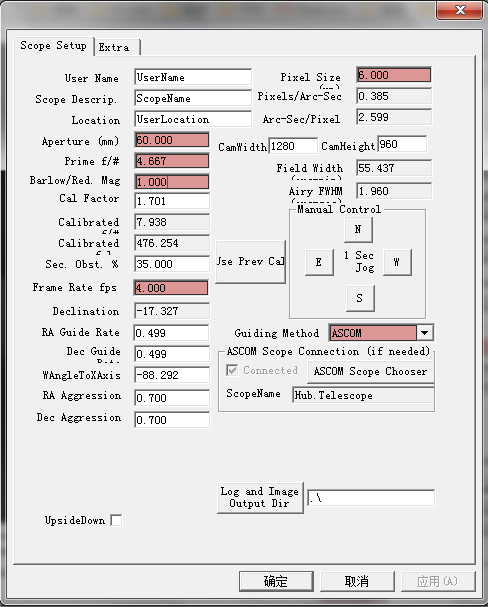Click the RA Aggression field
Screen dimensions: 488x607
click(x=172, y=398)
